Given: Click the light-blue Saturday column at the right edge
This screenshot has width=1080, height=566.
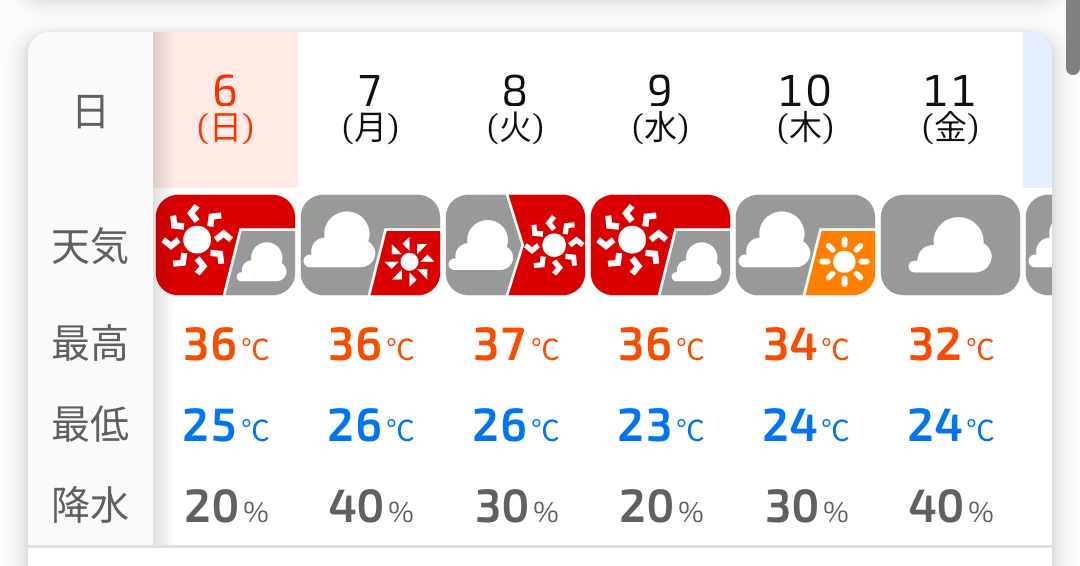Looking at the screenshot, I should [x=1037, y=110].
